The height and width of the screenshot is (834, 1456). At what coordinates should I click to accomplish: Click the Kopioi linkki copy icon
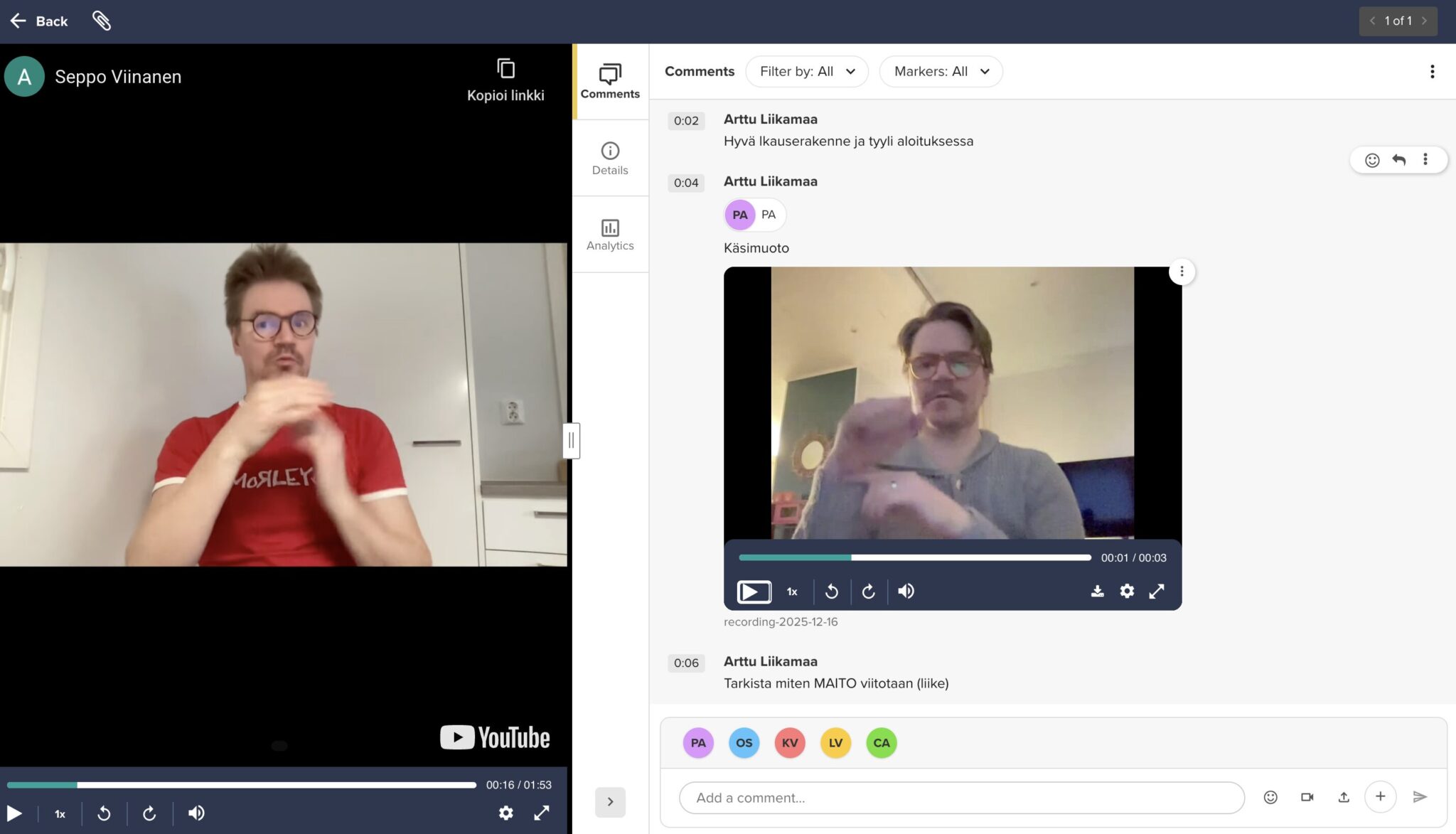pos(505,69)
